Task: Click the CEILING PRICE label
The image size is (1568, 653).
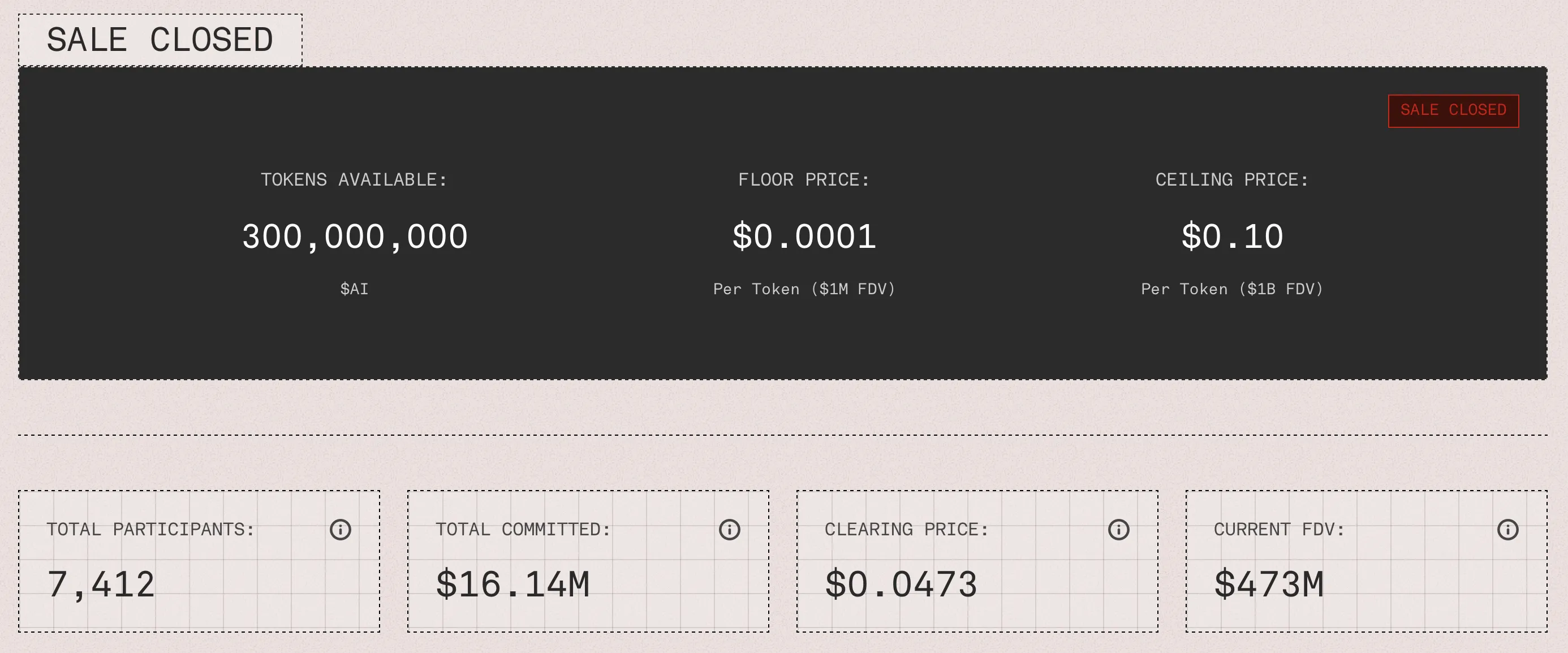Action: (1232, 180)
